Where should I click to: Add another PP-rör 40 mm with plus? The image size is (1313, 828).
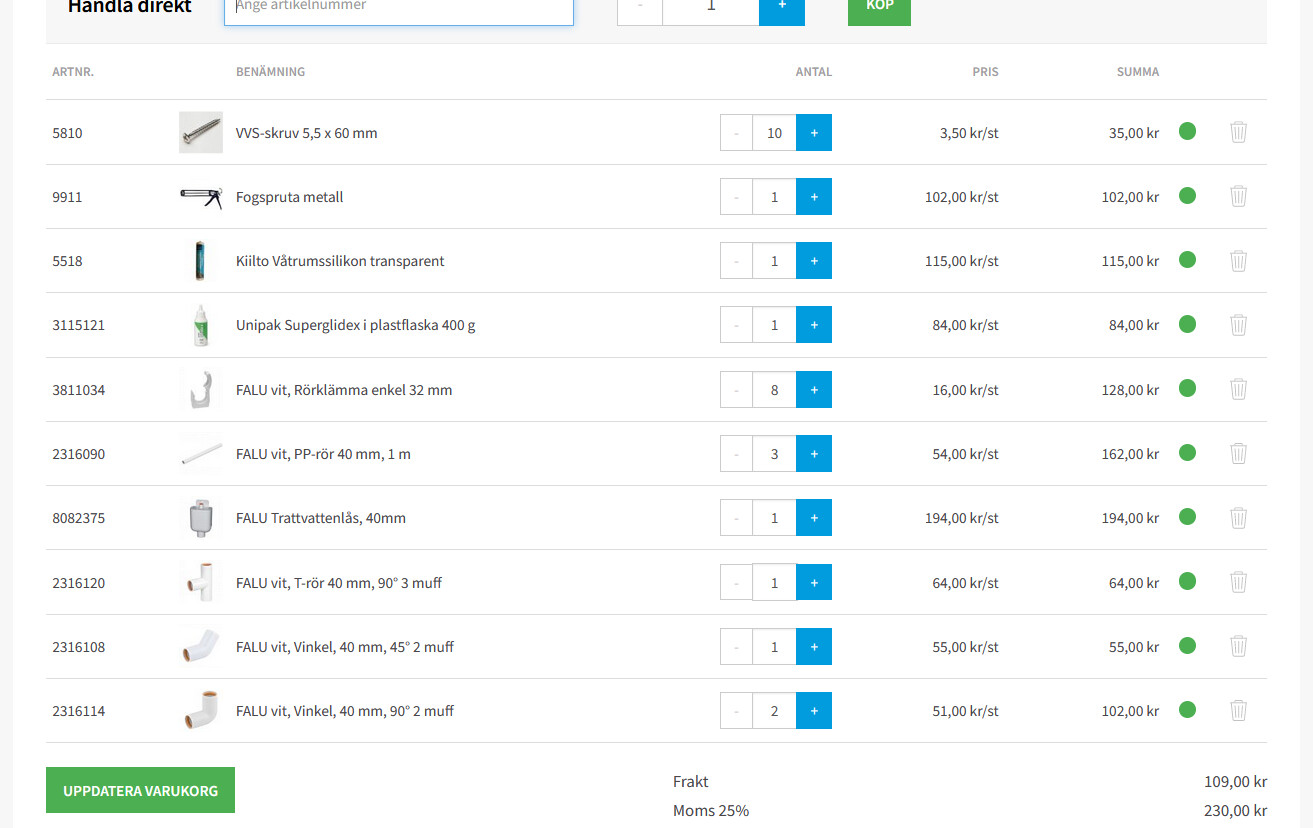click(x=814, y=454)
